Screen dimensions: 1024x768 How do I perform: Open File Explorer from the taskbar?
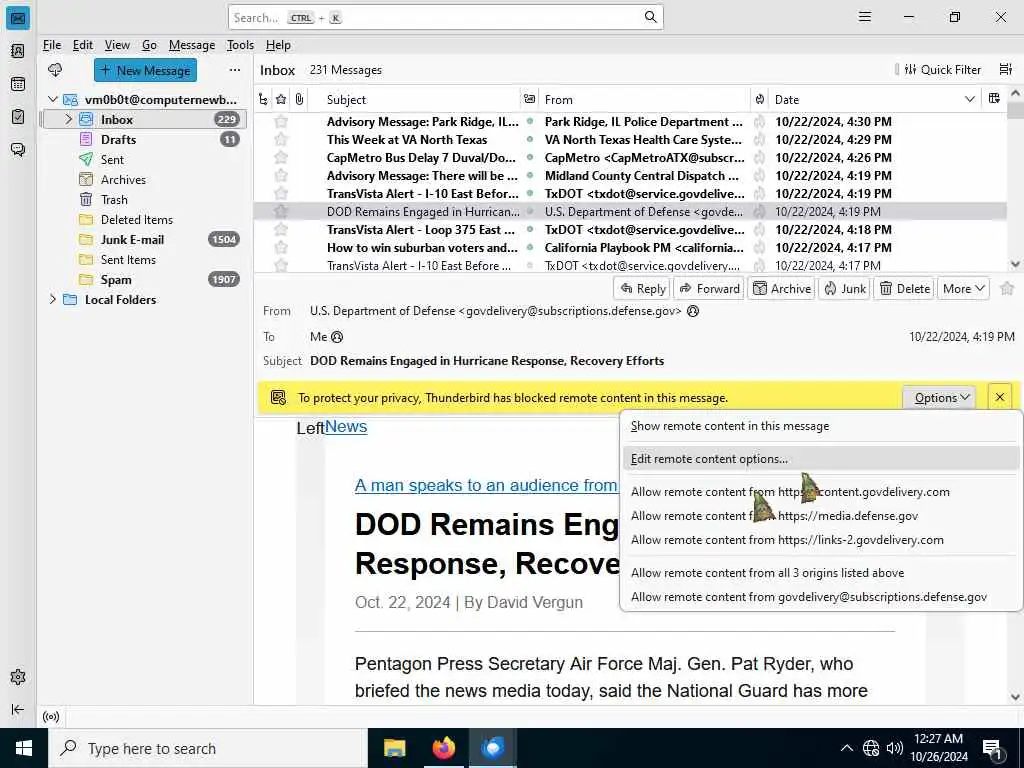click(x=394, y=748)
